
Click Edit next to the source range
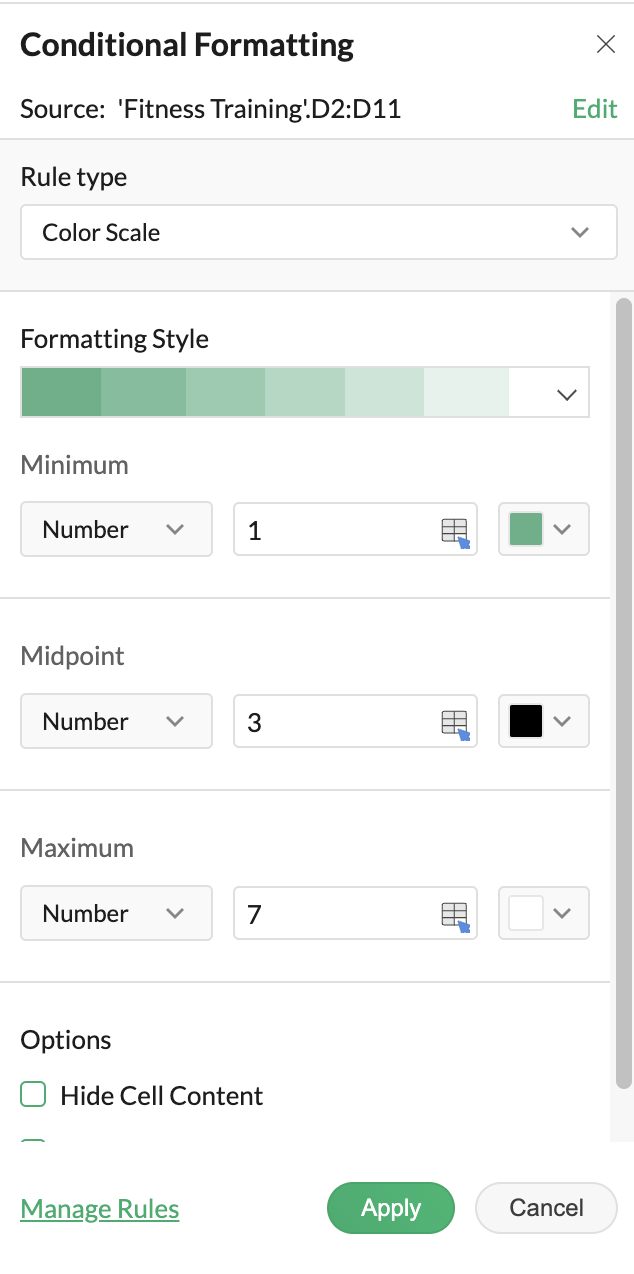[x=594, y=109]
